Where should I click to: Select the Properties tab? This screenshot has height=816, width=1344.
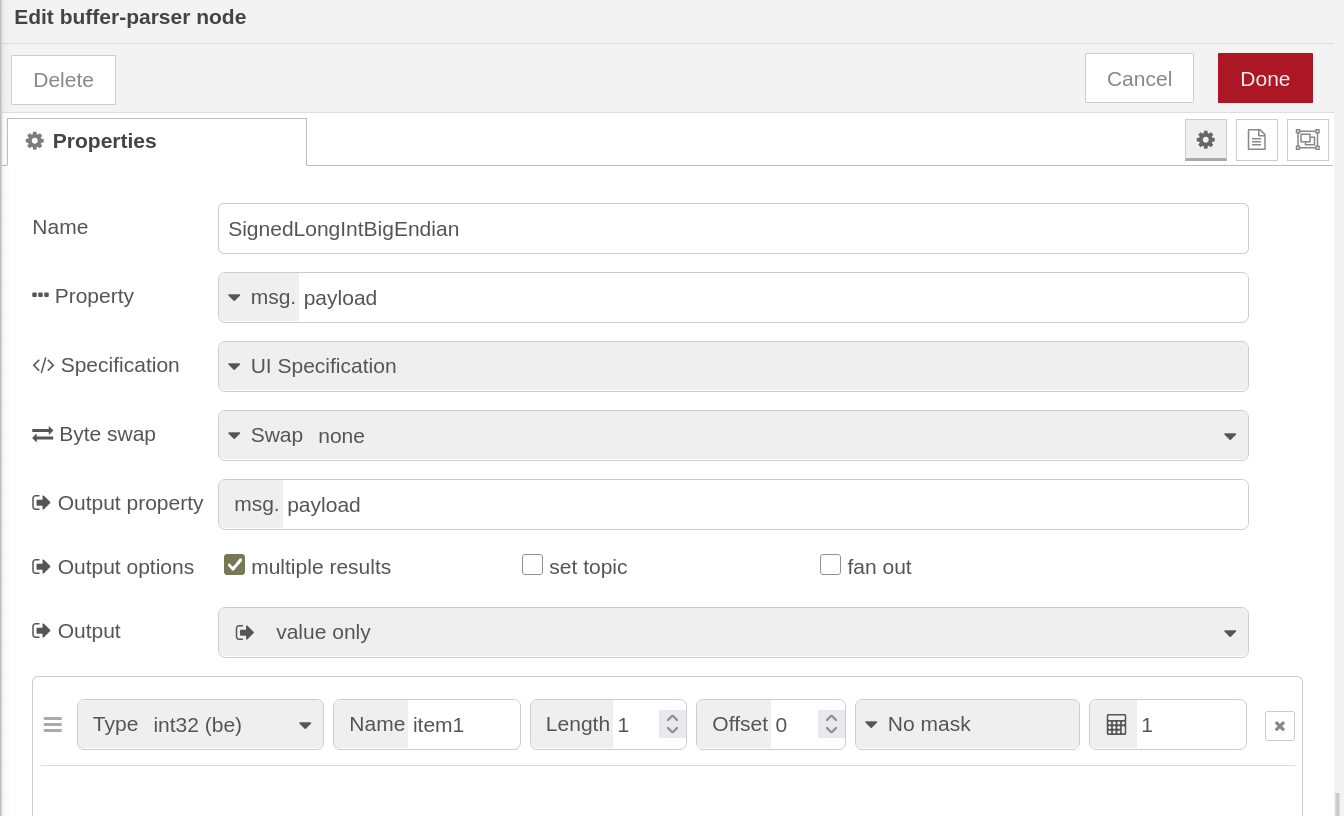tap(157, 141)
